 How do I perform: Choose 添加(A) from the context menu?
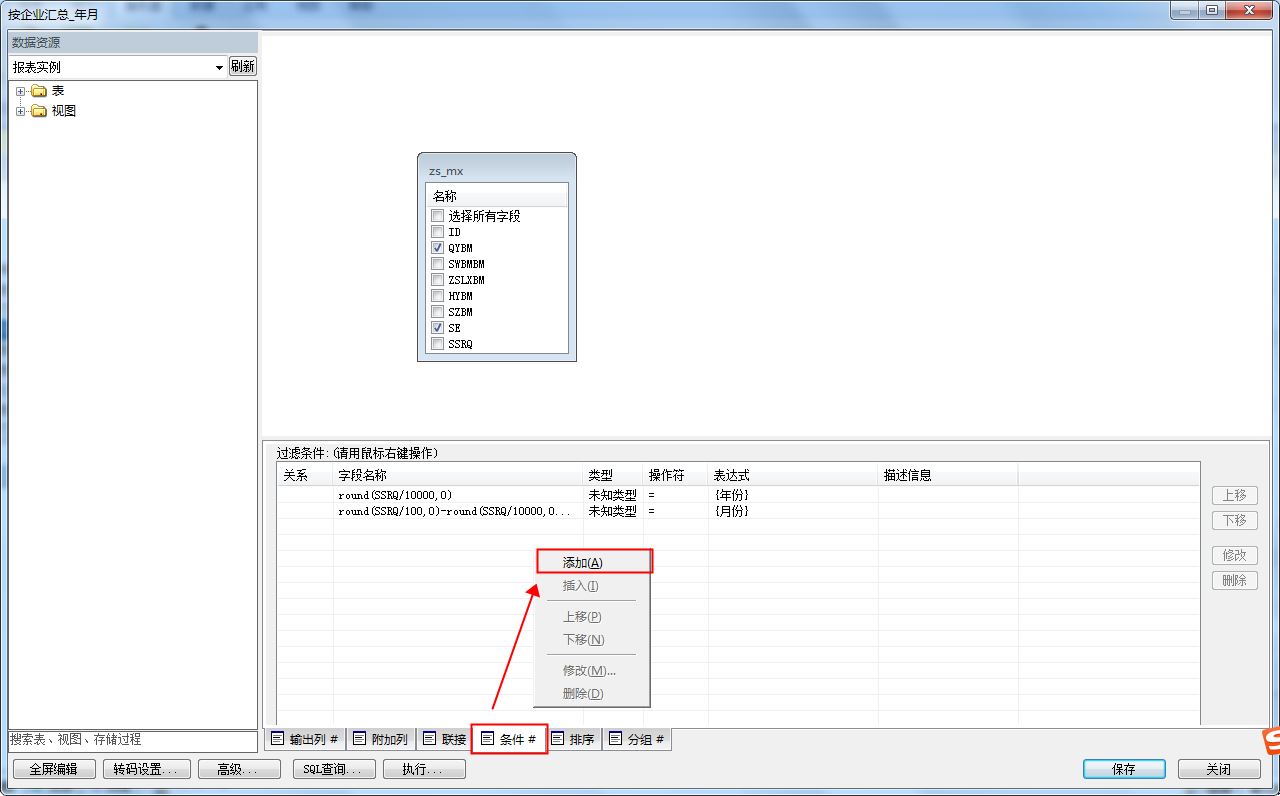[583, 563]
